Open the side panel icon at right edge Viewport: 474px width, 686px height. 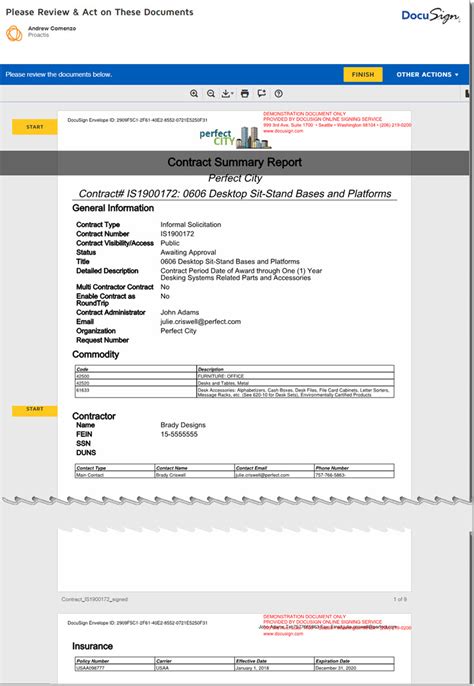(467, 93)
